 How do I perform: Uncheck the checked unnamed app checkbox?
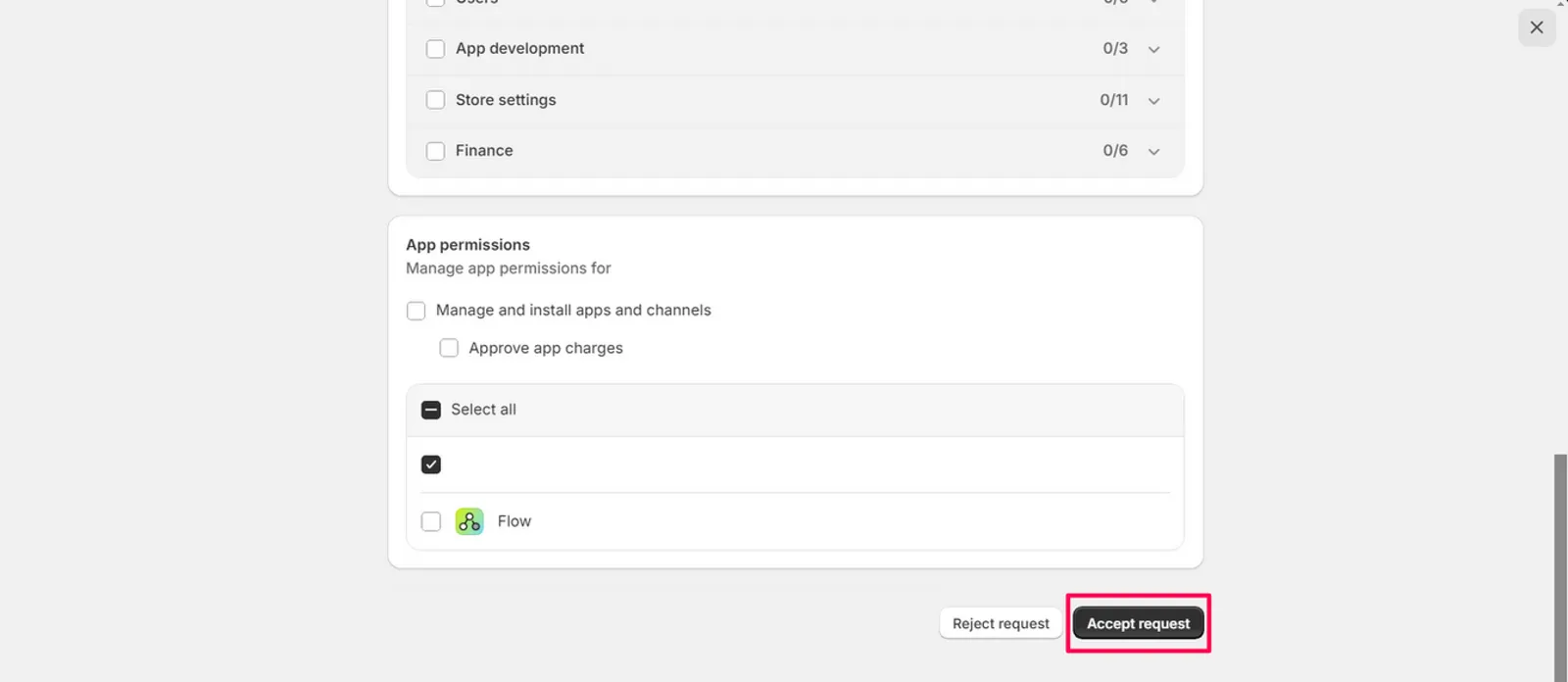pyautogui.click(x=431, y=464)
